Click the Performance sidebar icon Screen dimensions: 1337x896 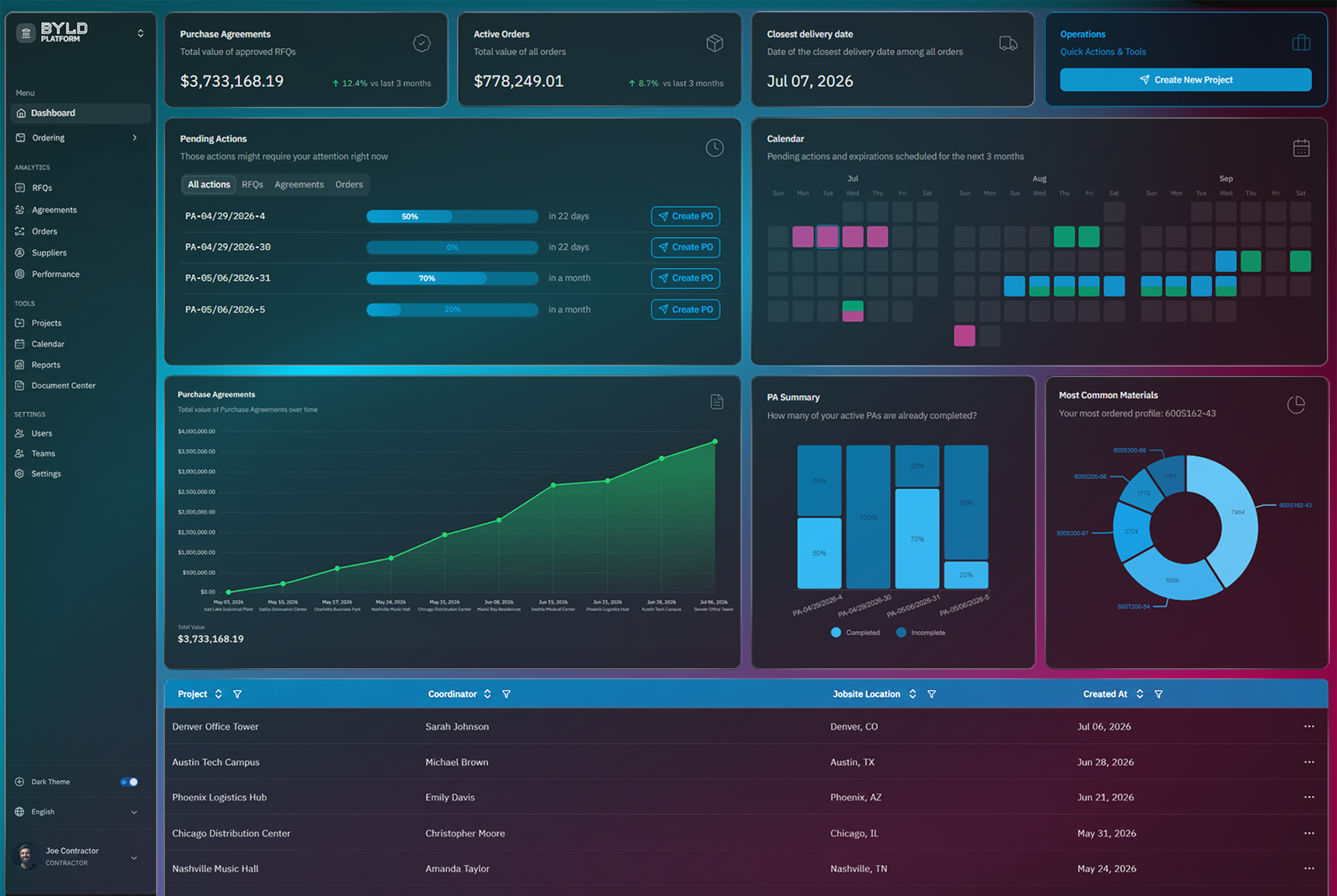(20, 274)
